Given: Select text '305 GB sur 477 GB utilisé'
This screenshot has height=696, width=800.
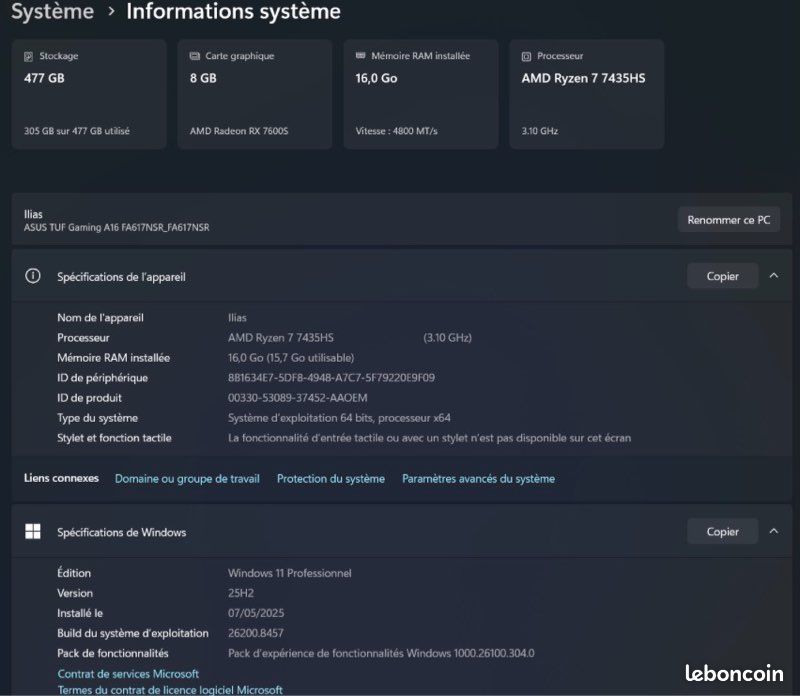Looking at the screenshot, I should [77, 131].
